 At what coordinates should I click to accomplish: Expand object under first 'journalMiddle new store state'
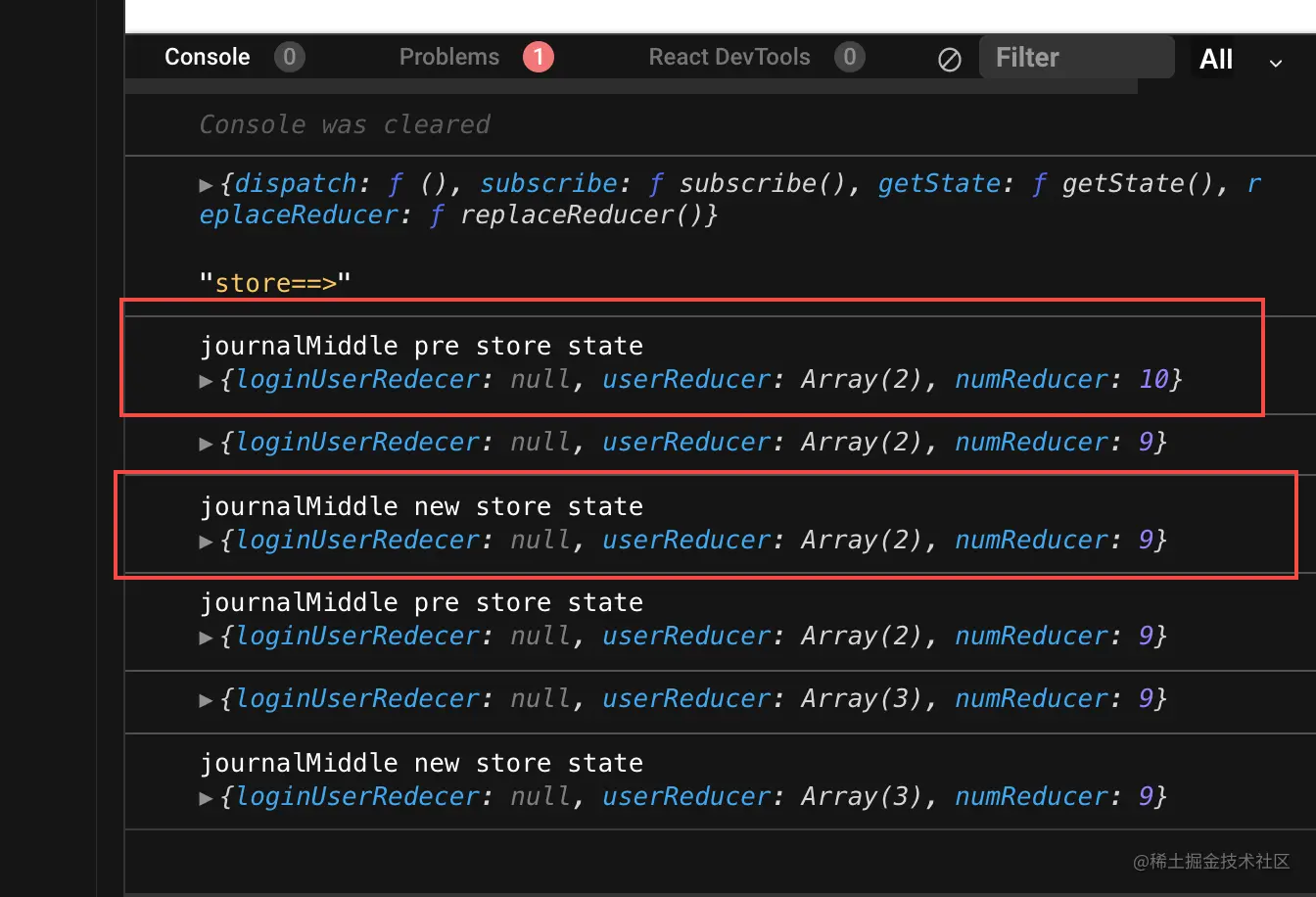click(x=206, y=541)
